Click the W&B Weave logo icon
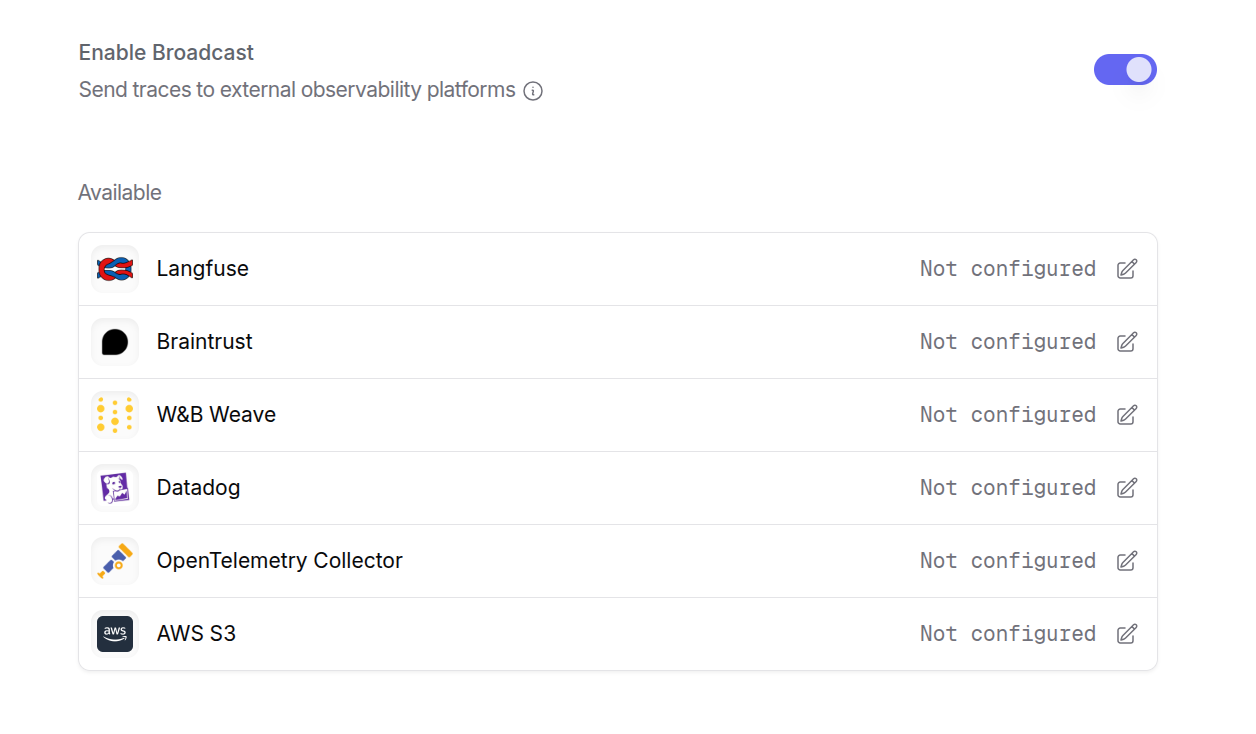Viewport: 1256px width, 734px height. 115,415
